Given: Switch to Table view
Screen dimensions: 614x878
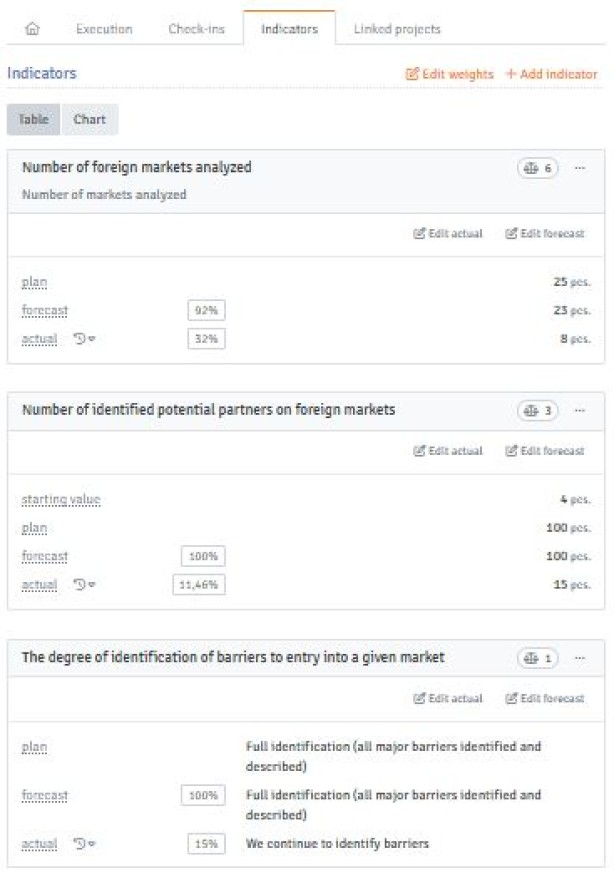Looking at the screenshot, I should (34, 120).
